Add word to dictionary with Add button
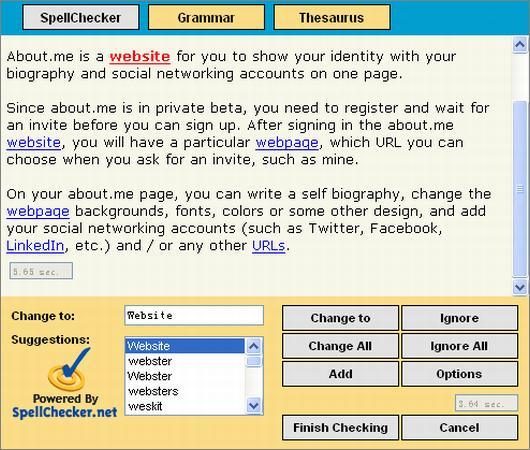 pyautogui.click(x=340, y=374)
